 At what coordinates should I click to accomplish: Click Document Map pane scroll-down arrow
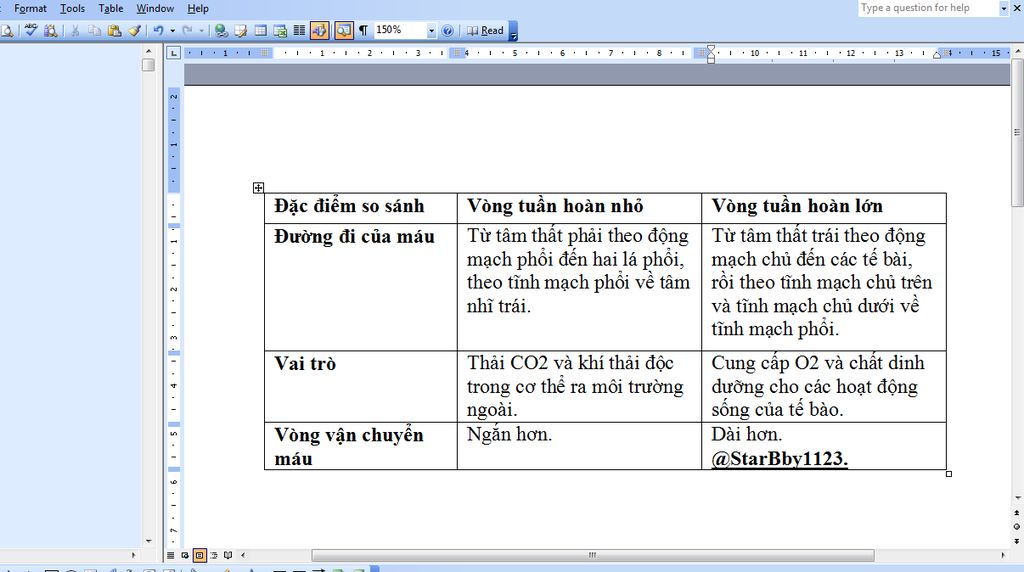click(148, 541)
